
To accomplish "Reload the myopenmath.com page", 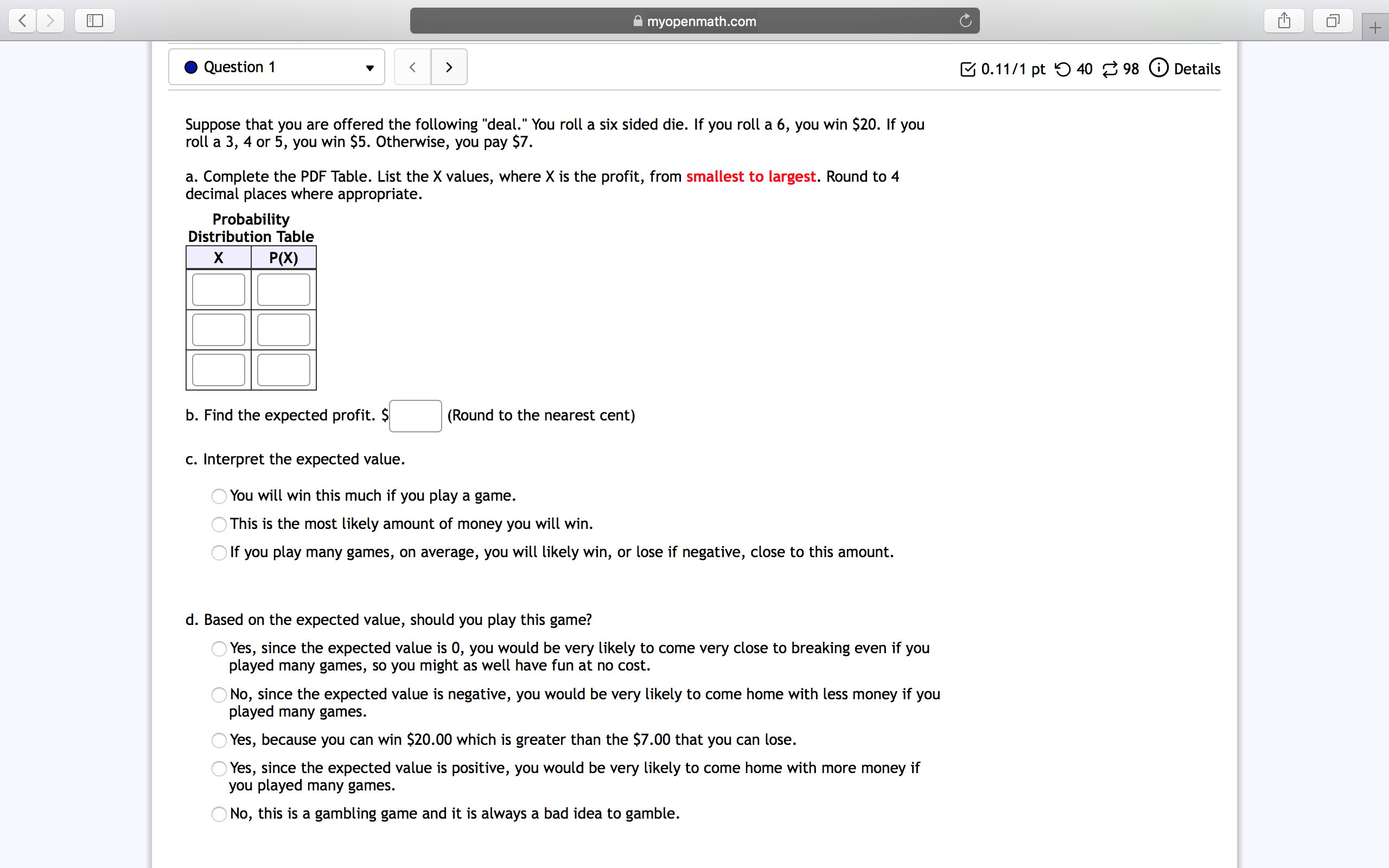I will (964, 21).
